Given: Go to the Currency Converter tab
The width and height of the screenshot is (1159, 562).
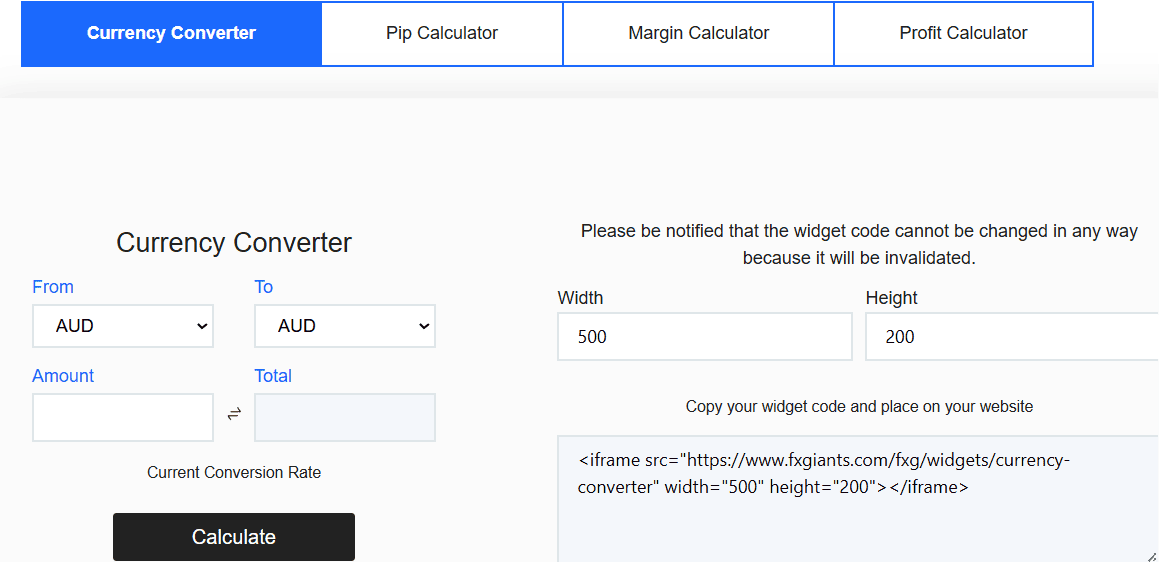Looking at the screenshot, I should point(171,33).
